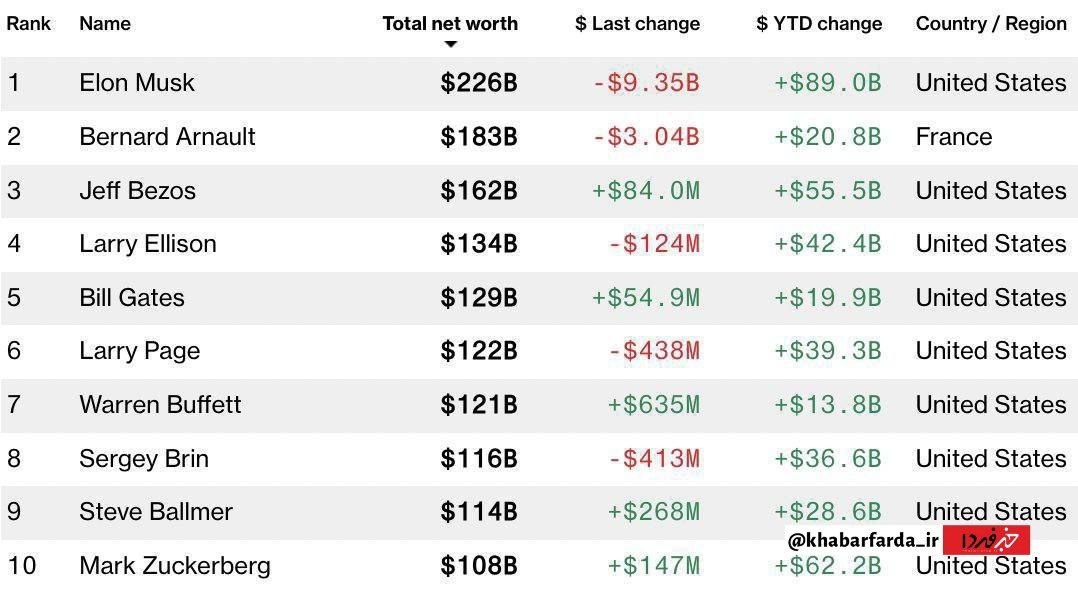This screenshot has width=1078, height=590.
Task: Open Elon Musk's profile link
Action: [x=137, y=83]
